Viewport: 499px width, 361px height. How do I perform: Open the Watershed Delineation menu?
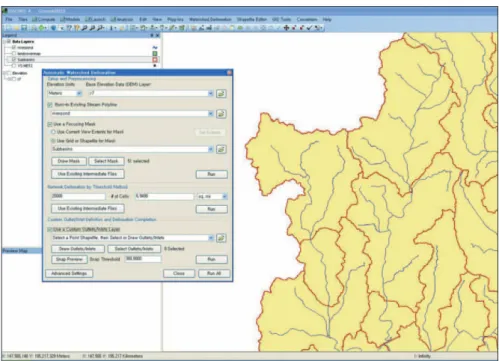coord(210,19)
